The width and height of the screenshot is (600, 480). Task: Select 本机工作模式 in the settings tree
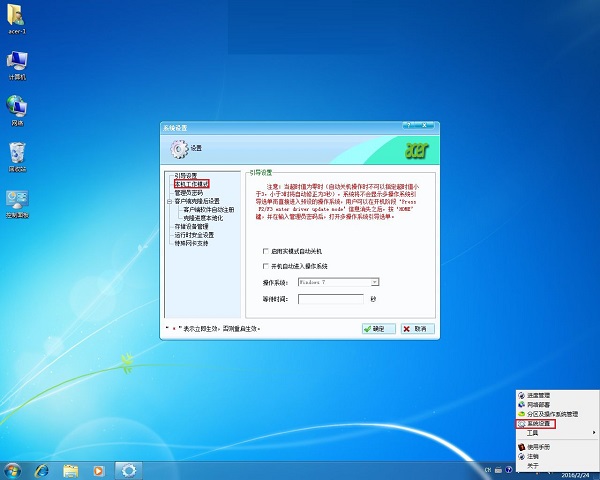(191, 184)
